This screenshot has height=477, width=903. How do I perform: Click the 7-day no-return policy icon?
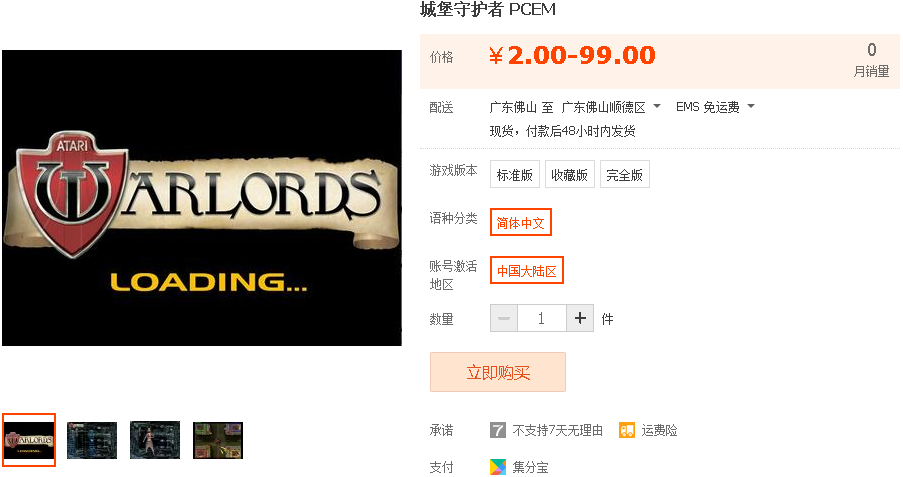pos(498,430)
